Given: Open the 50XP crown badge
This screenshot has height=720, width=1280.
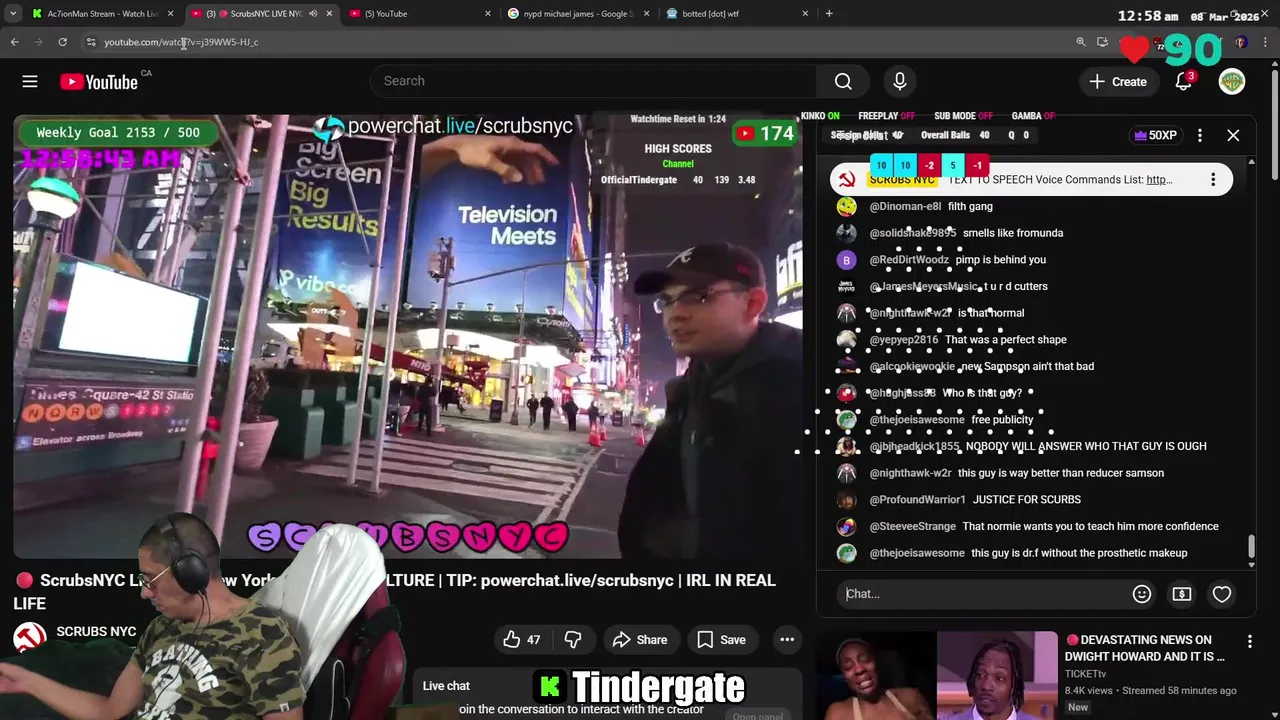Looking at the screenshot, I should coord(1155,135).
